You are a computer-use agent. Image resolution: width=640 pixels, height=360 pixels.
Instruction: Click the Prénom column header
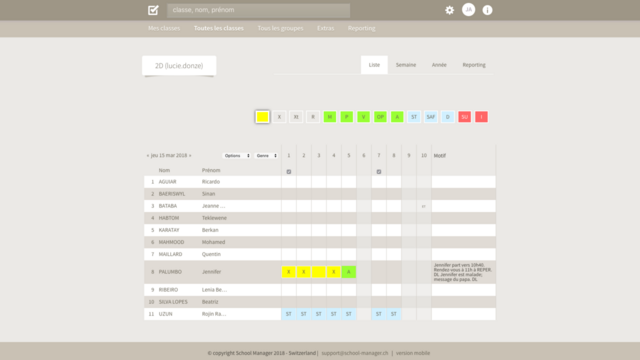[x=211, y=170]
